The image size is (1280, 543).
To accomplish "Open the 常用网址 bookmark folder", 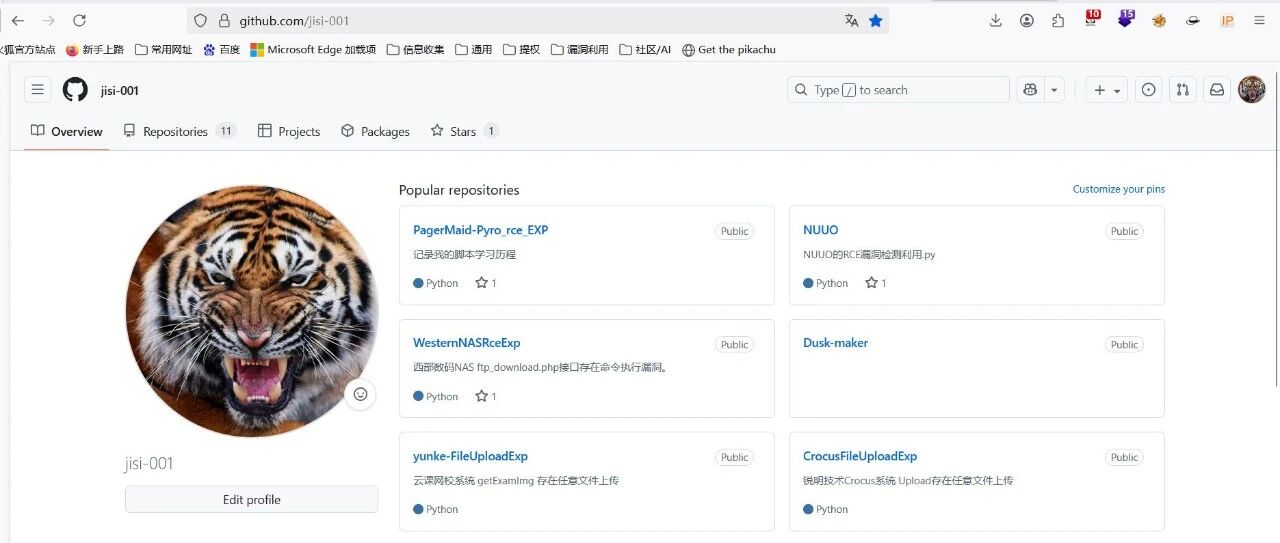I will click(x=163, y=49).
